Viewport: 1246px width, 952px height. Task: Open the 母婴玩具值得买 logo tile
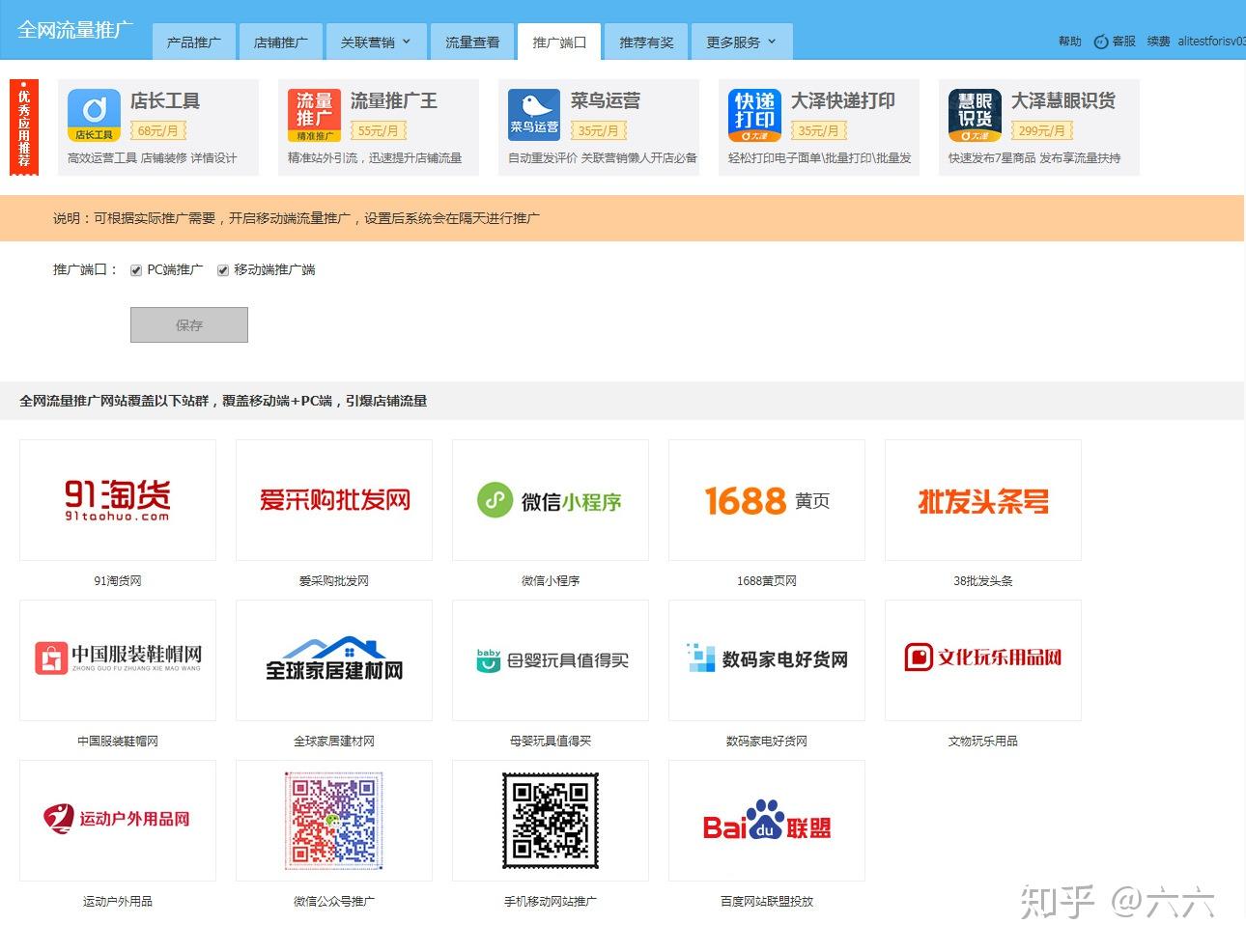(x=551, y=660)
